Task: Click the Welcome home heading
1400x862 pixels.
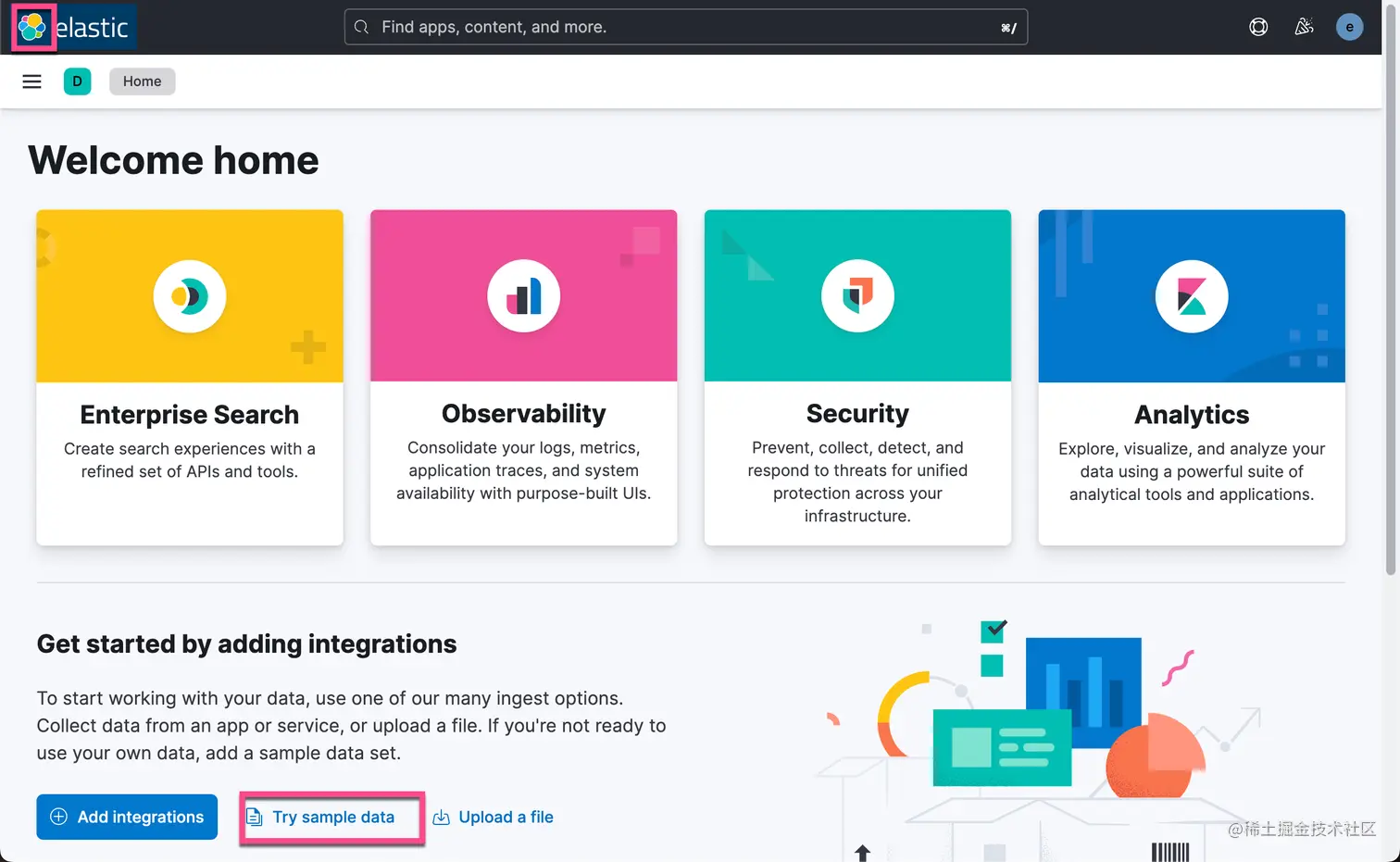Action: point(173,160)
